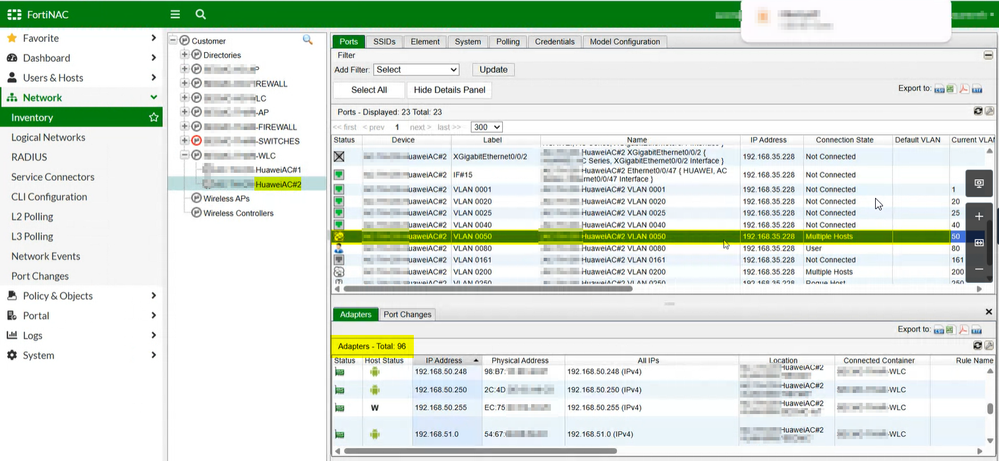The width and height of the screenshot is (999, 461).
Task: Close the Adapters details panel
Action: [x=989, y=312]
